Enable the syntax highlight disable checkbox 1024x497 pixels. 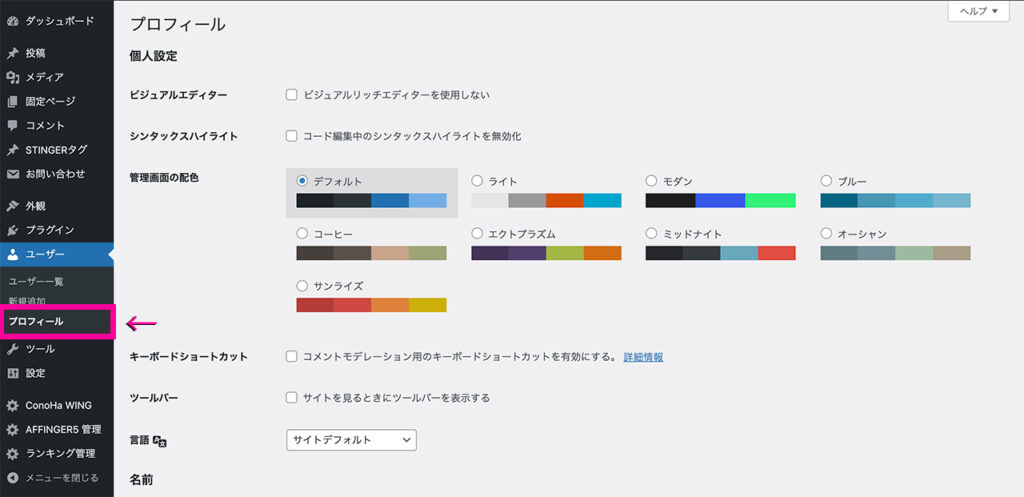click(292, 136)
